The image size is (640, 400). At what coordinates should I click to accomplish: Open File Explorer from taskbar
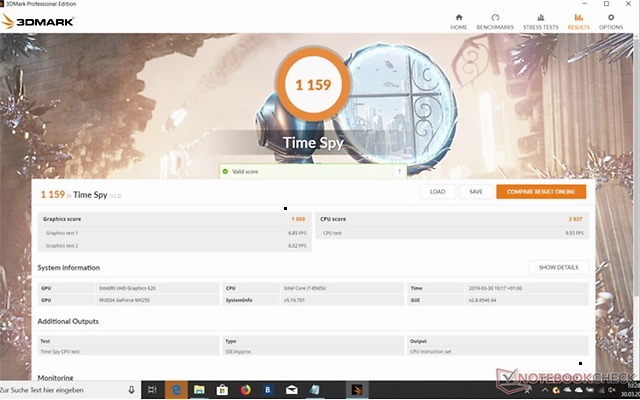199,390
